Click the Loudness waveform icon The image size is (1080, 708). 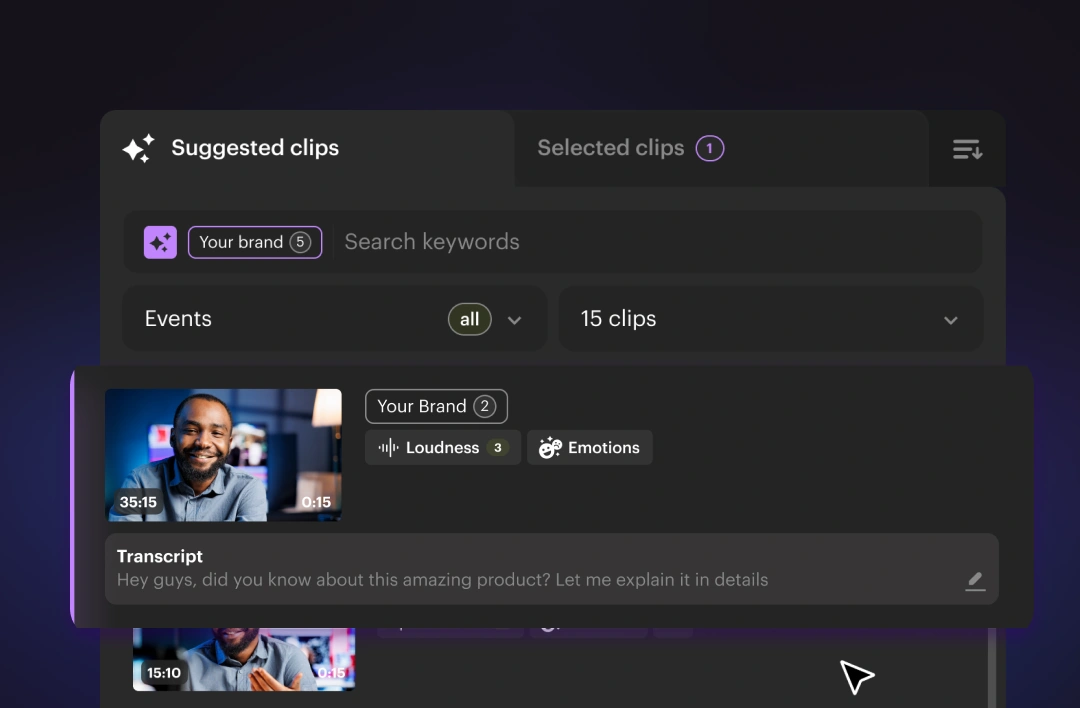click(x=388, y=448)
